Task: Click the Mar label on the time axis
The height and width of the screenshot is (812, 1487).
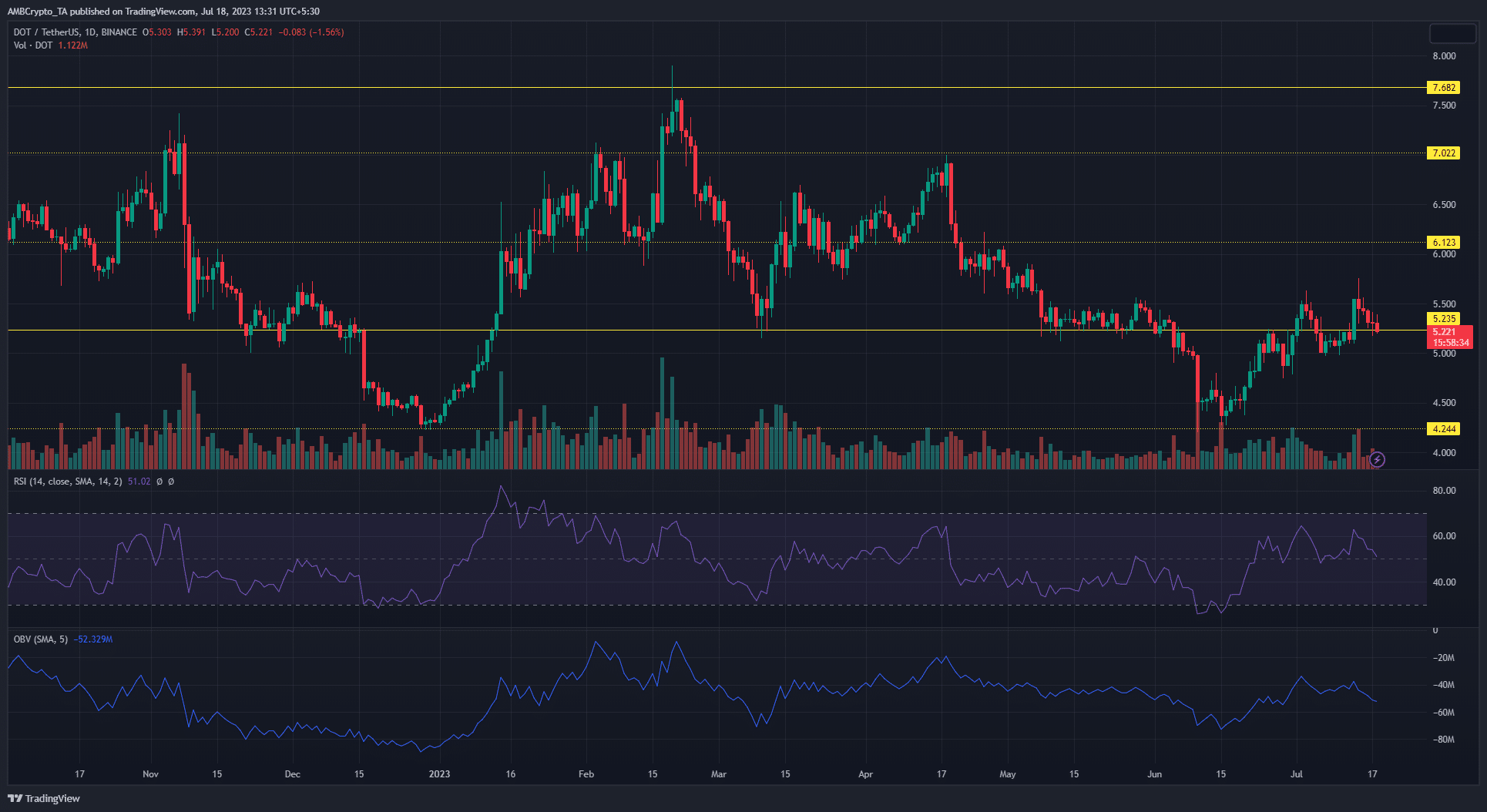Action: 718,774
